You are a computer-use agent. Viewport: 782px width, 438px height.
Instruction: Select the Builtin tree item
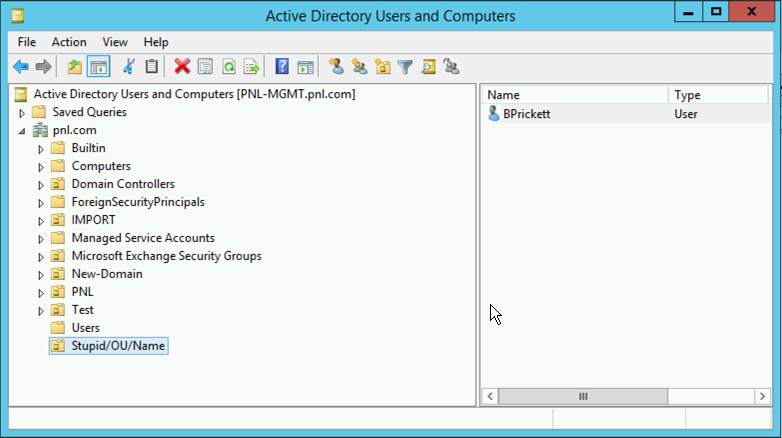point(88,148)
